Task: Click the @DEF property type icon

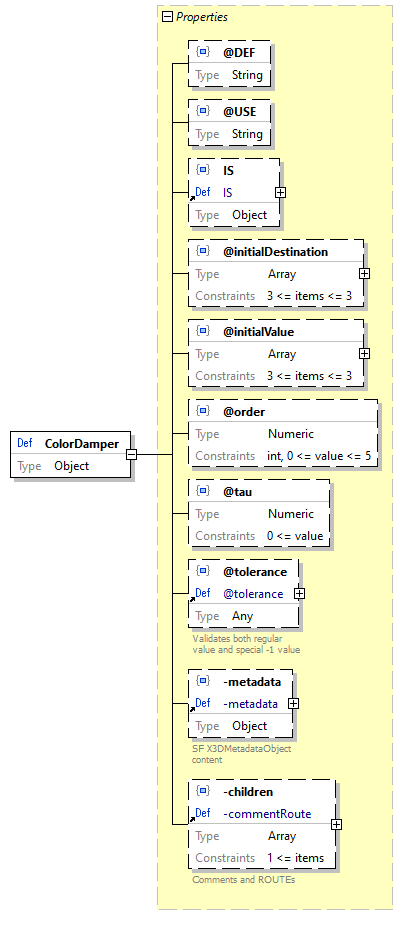Action: coord(203,52)
